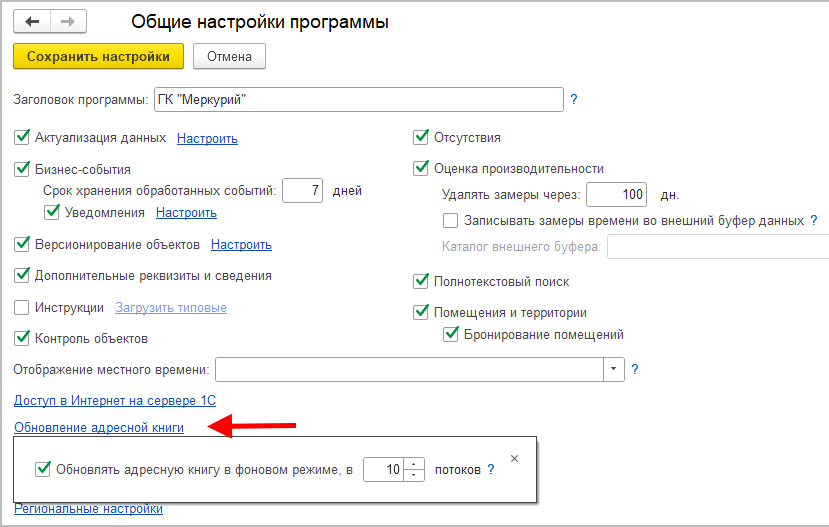Click Сохранить настройки button

click(98, 57)
